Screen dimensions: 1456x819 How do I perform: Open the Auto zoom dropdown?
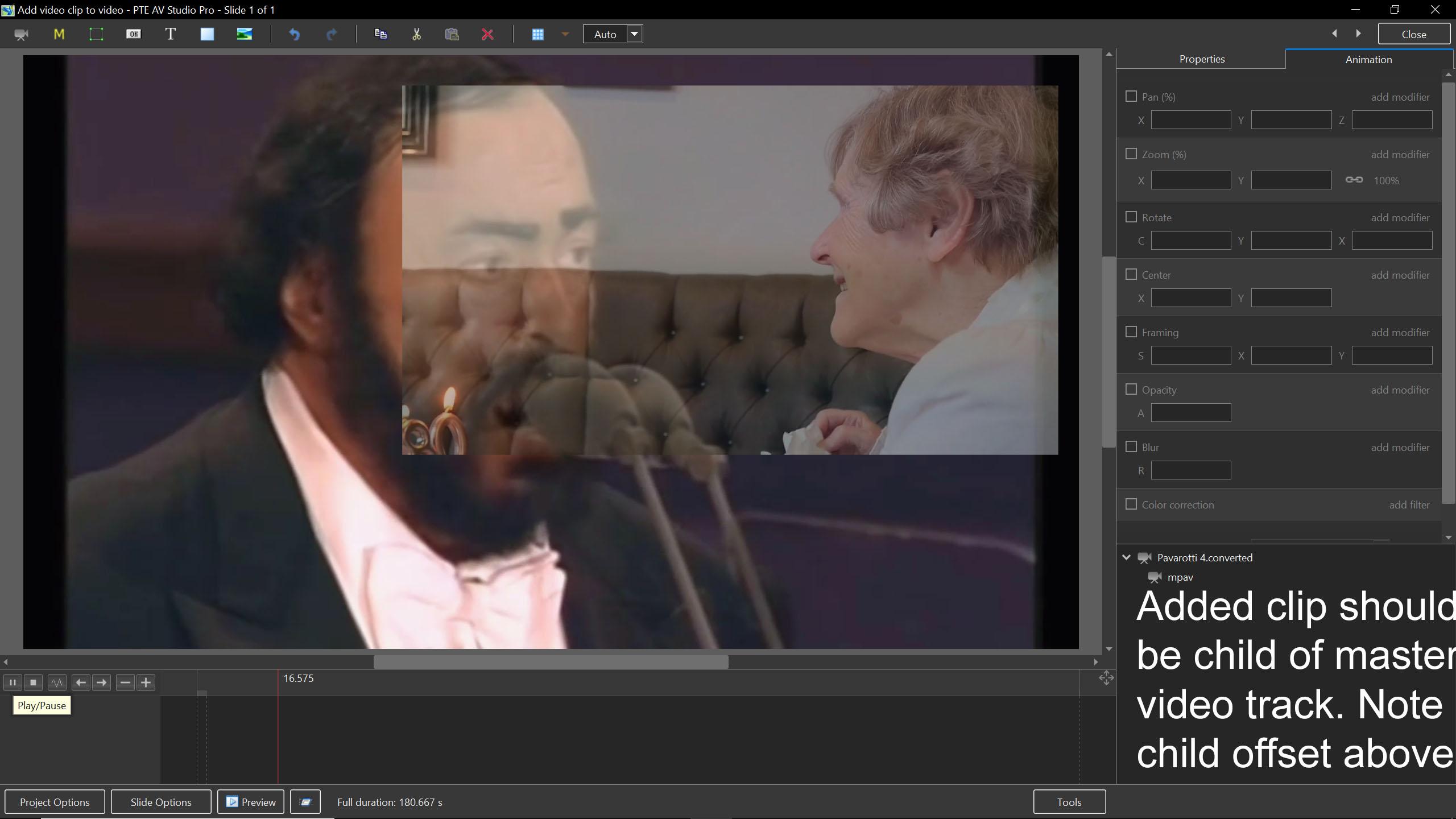tap(635, 34)
